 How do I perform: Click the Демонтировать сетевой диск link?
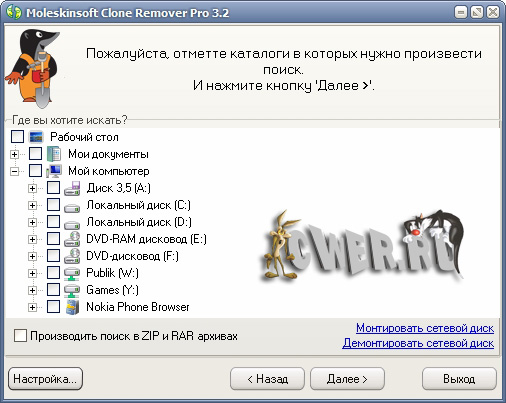tap(418, 343)
